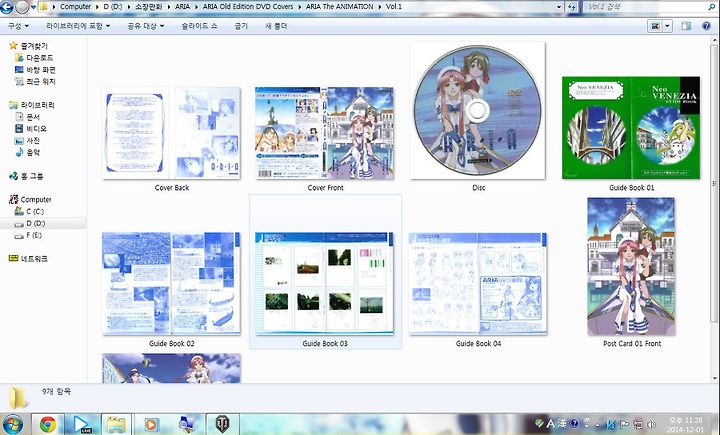Select 다운로드 in the navigation pane
The width and height of the screenshot is (720, 435).
click(x=34, y=58)
